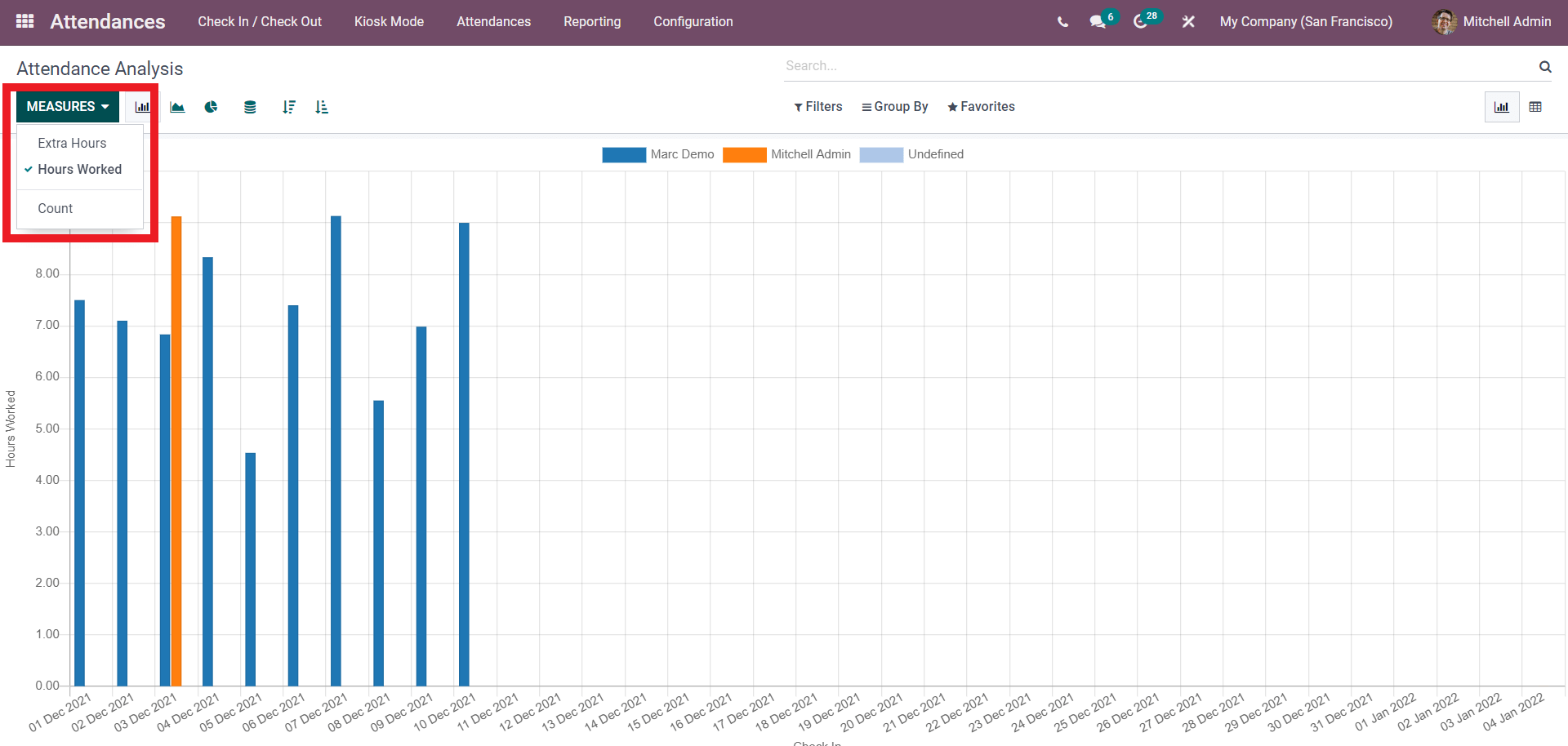Click the search magnifier icon

click(1545, 67)
